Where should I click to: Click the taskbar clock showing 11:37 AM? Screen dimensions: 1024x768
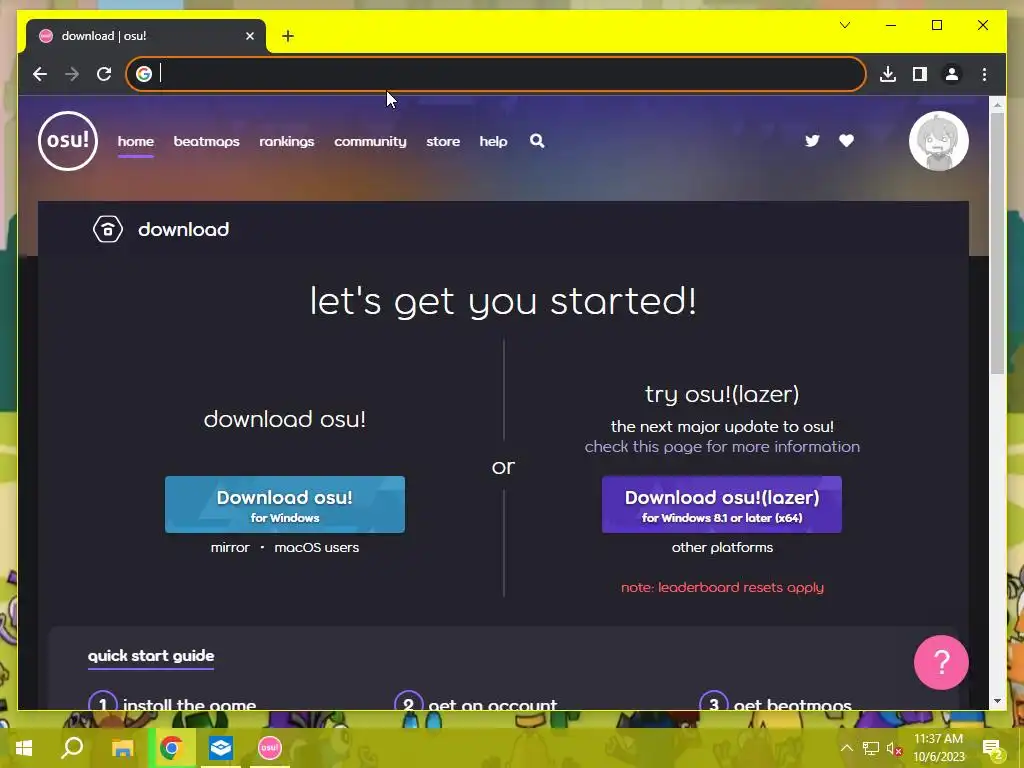point(938,748)
